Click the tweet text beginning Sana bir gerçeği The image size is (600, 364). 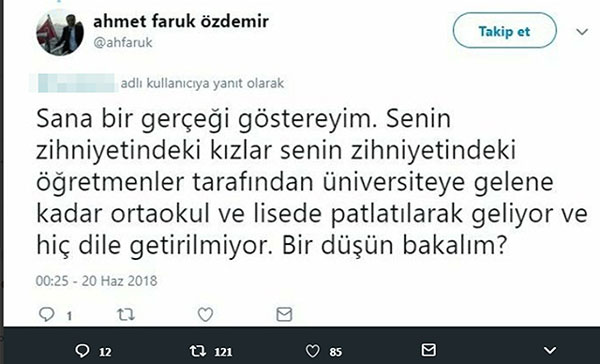coord(311,182)
